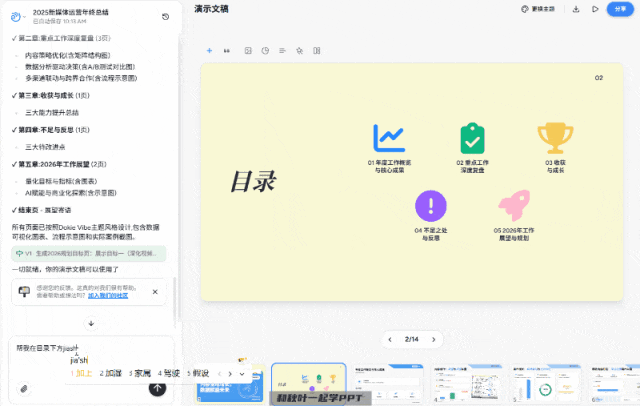This screenshot has height=406, width=640.
Task: Download the presentation with the download icon
Action: coord(576,9)
